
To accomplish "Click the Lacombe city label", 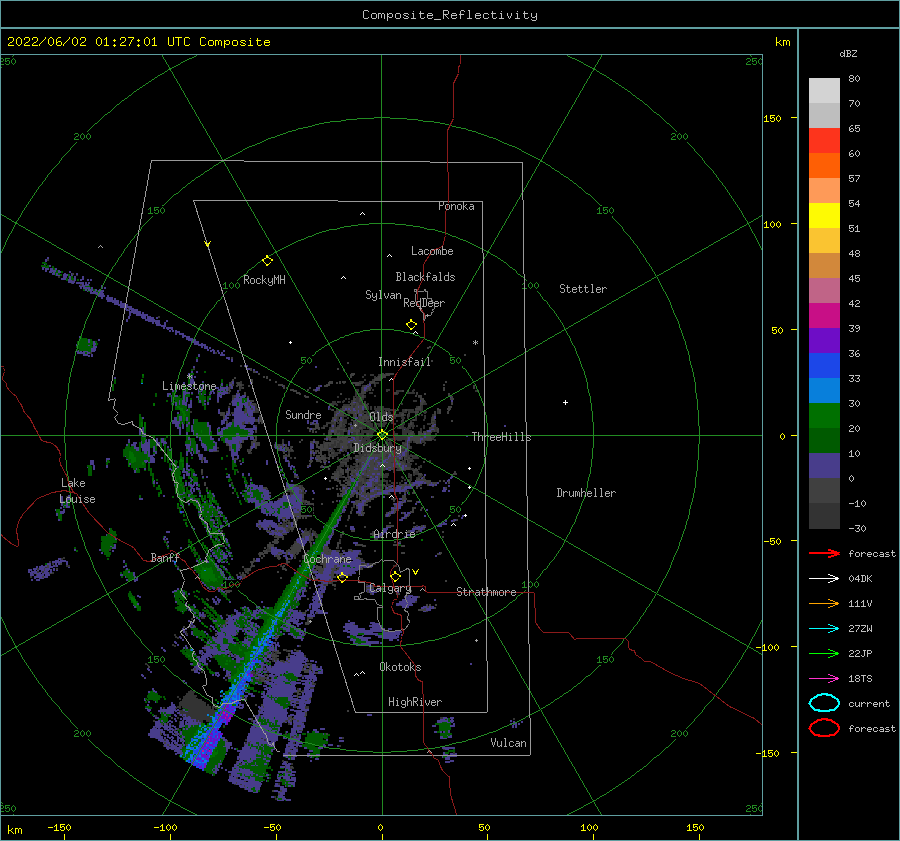I will 432,251.
